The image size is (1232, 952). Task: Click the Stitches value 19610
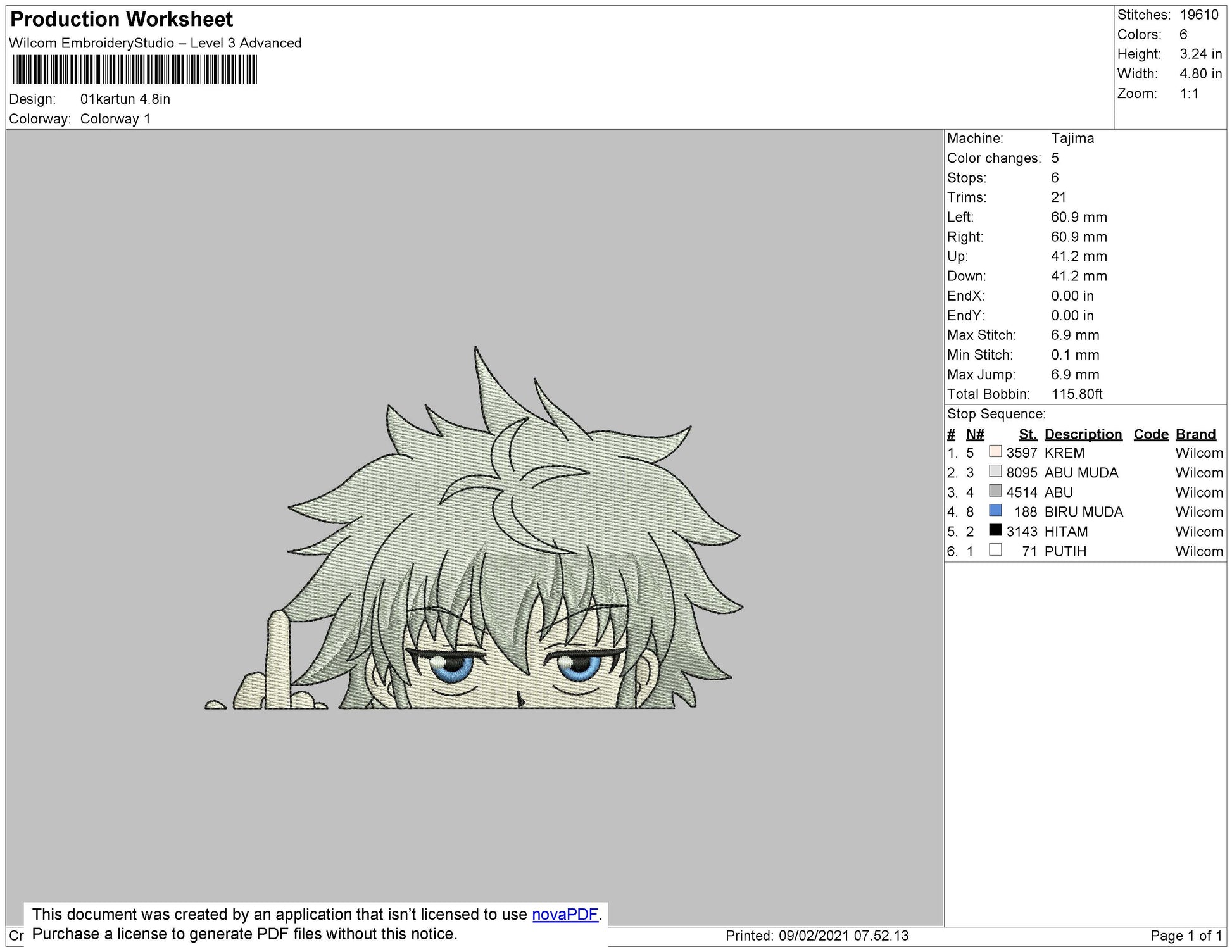coord(1199,15)
